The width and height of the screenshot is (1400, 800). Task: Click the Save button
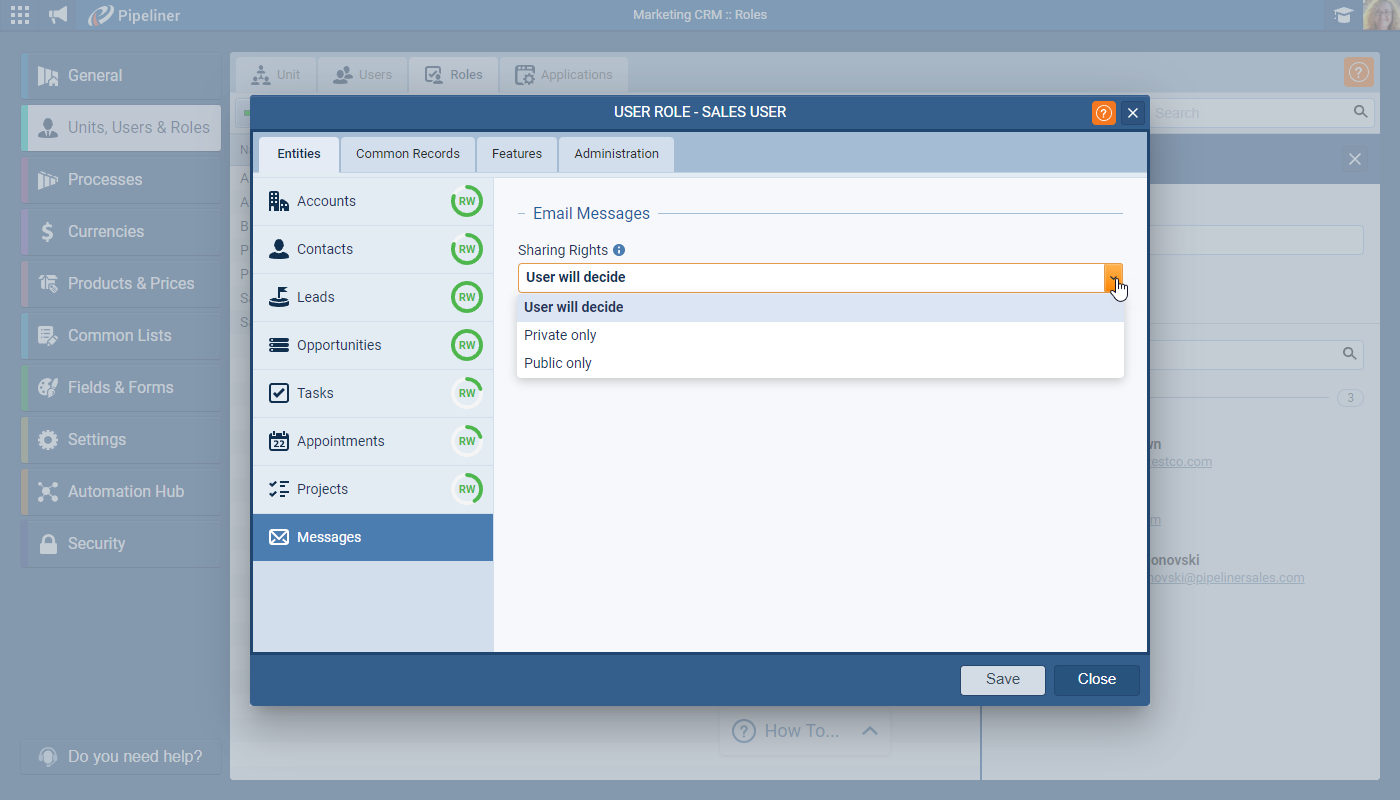[x=1002, y=679]
